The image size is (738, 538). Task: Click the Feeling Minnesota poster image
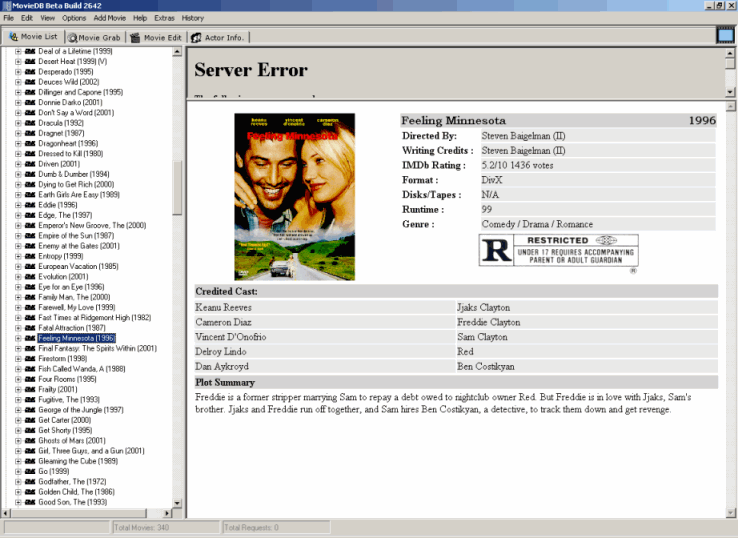point(295,197)
